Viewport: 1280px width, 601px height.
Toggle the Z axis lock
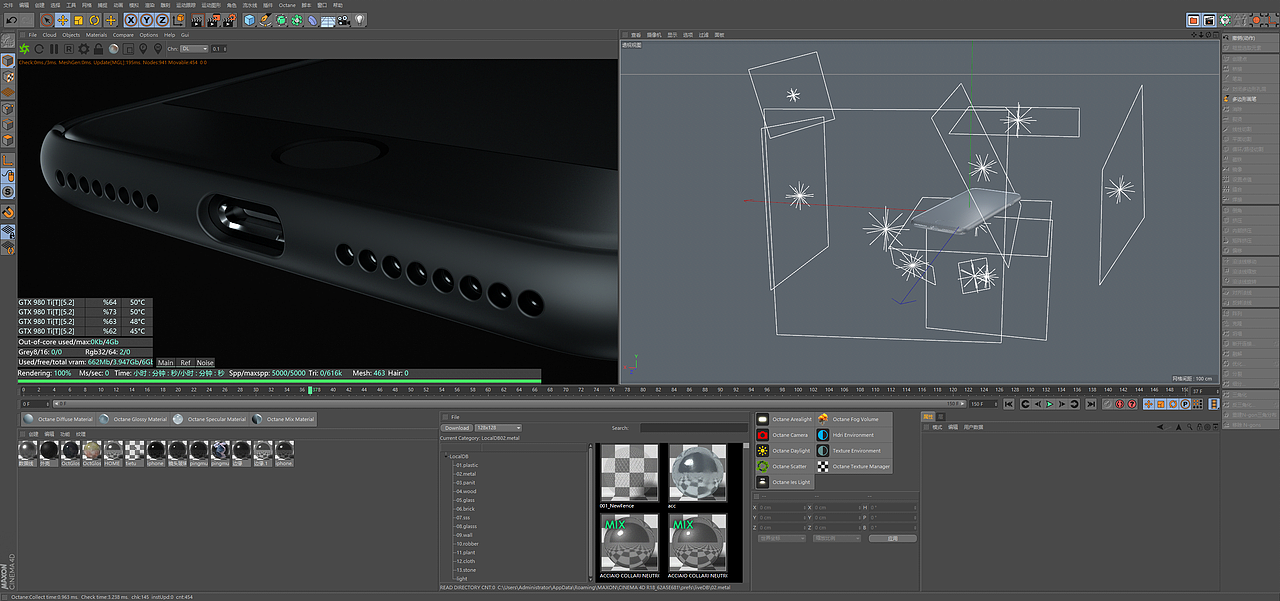pos(162,20)
